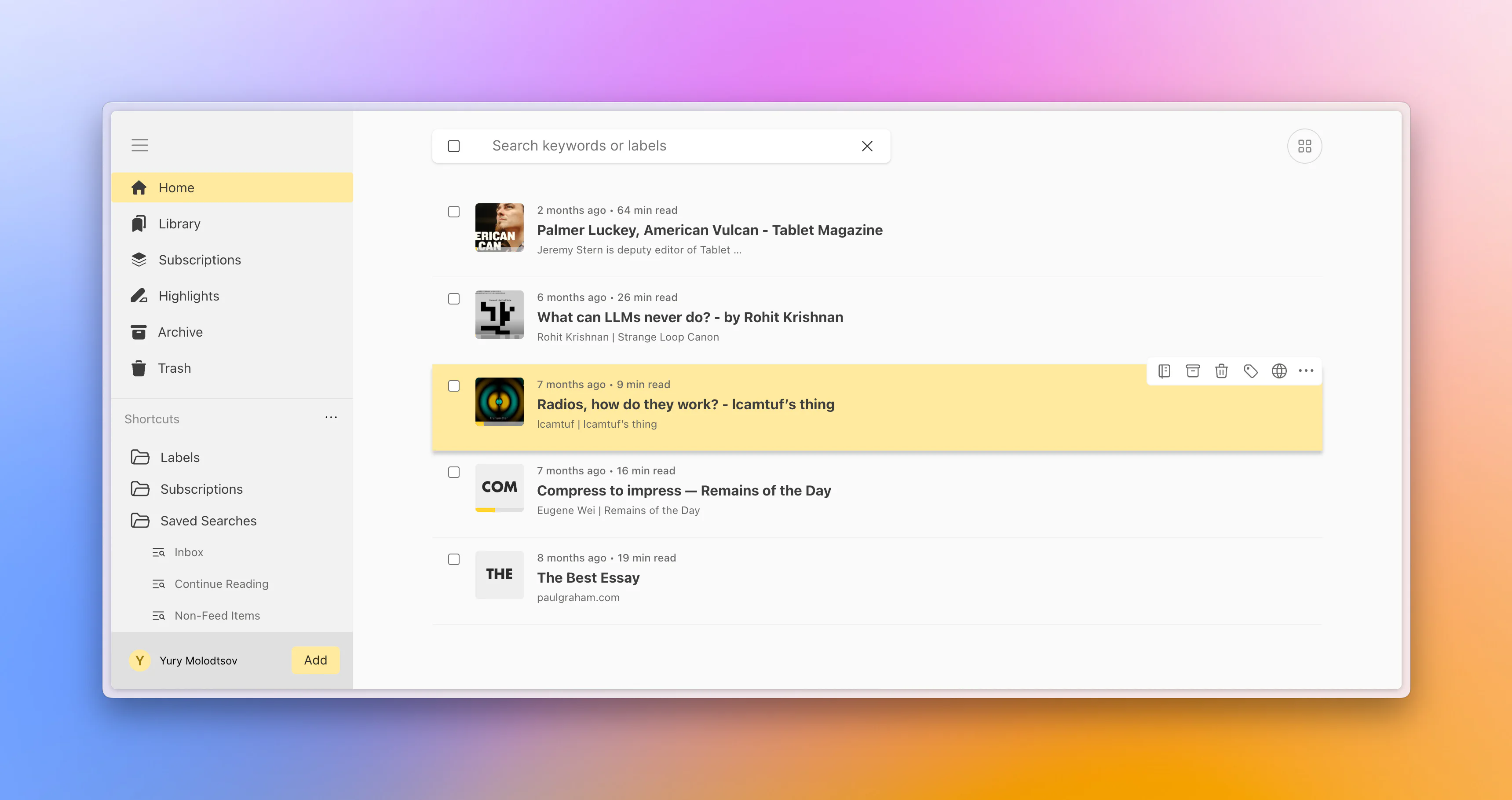Open notebook for the Radios article
This screenshot has height=800, width=1512.
1164,371
